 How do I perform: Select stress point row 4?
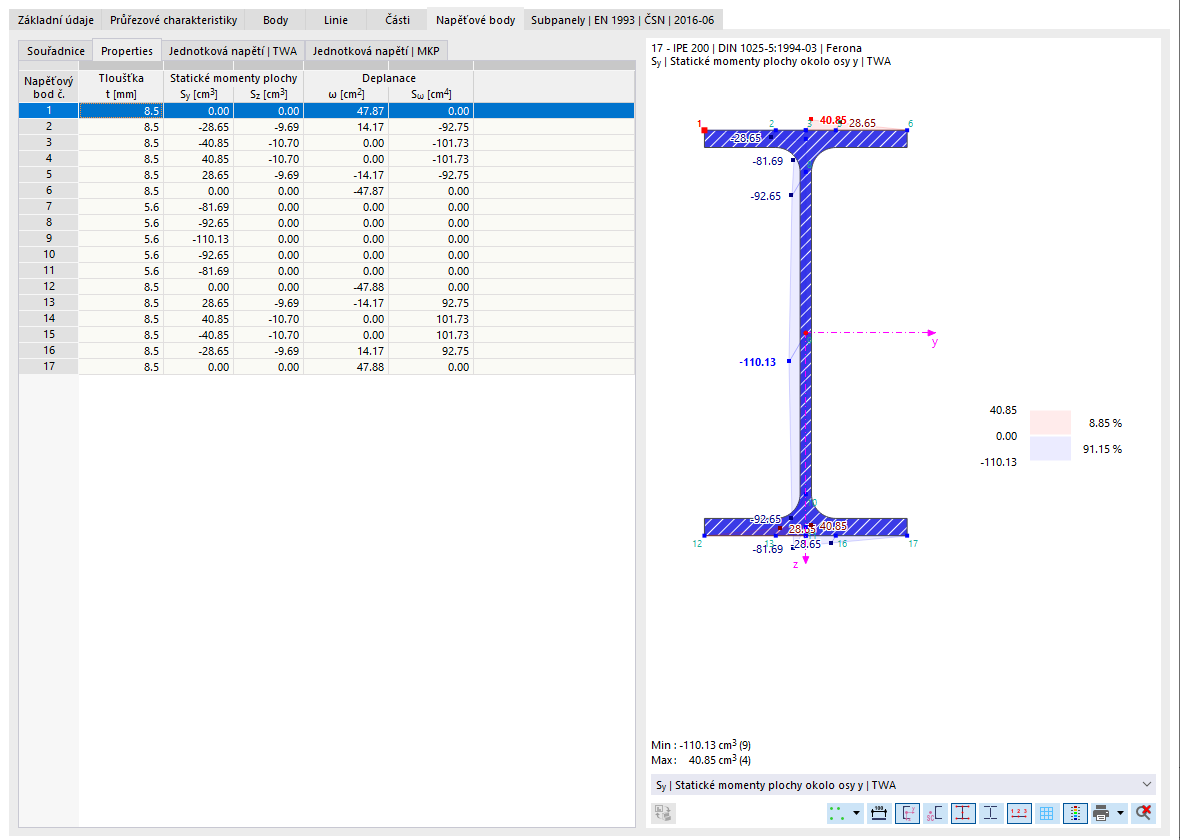[x=327, y=159]
